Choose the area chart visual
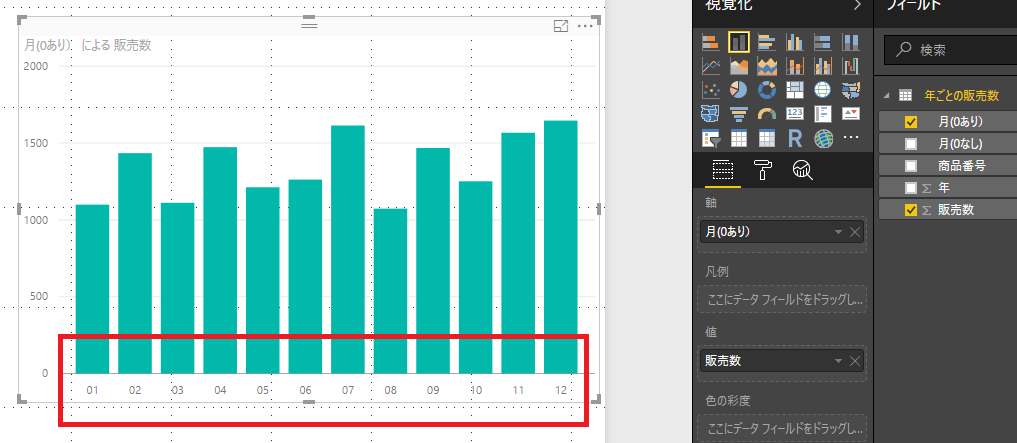The width and height of the screenshot is (1017, 443). pyautogui.click(x=739, y=66)
